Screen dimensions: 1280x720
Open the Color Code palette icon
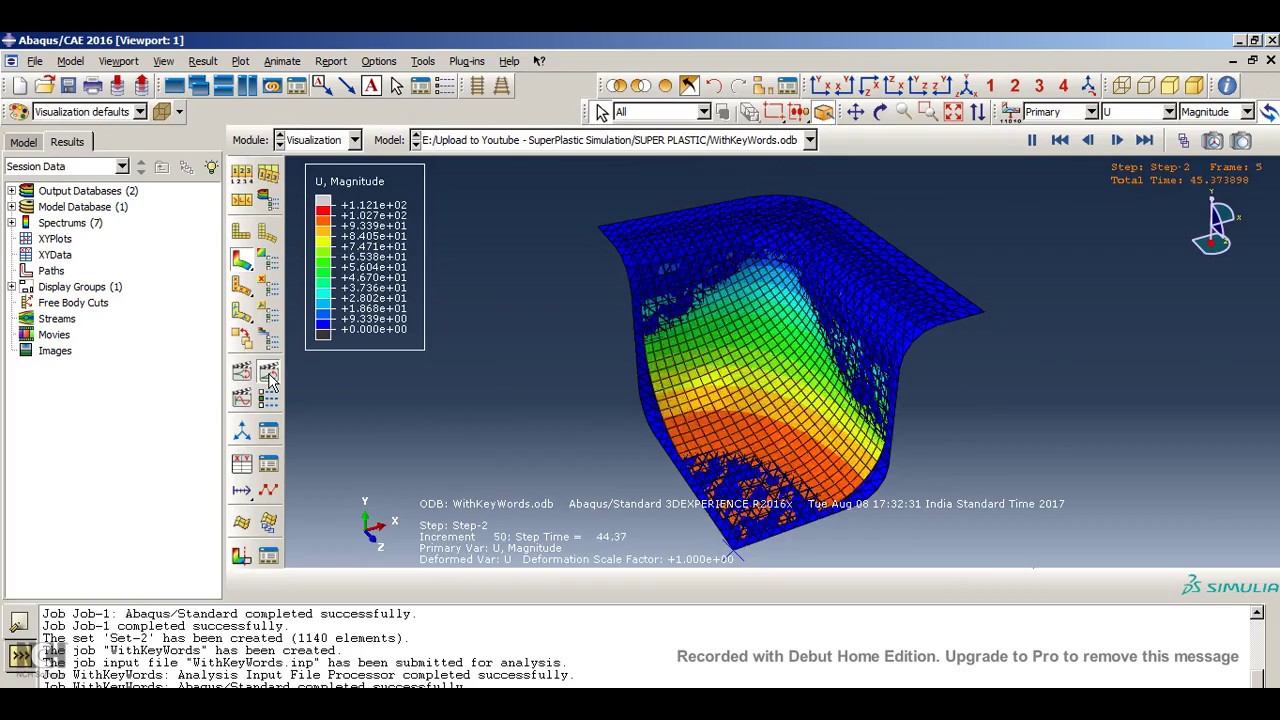(x=19, y=112)
